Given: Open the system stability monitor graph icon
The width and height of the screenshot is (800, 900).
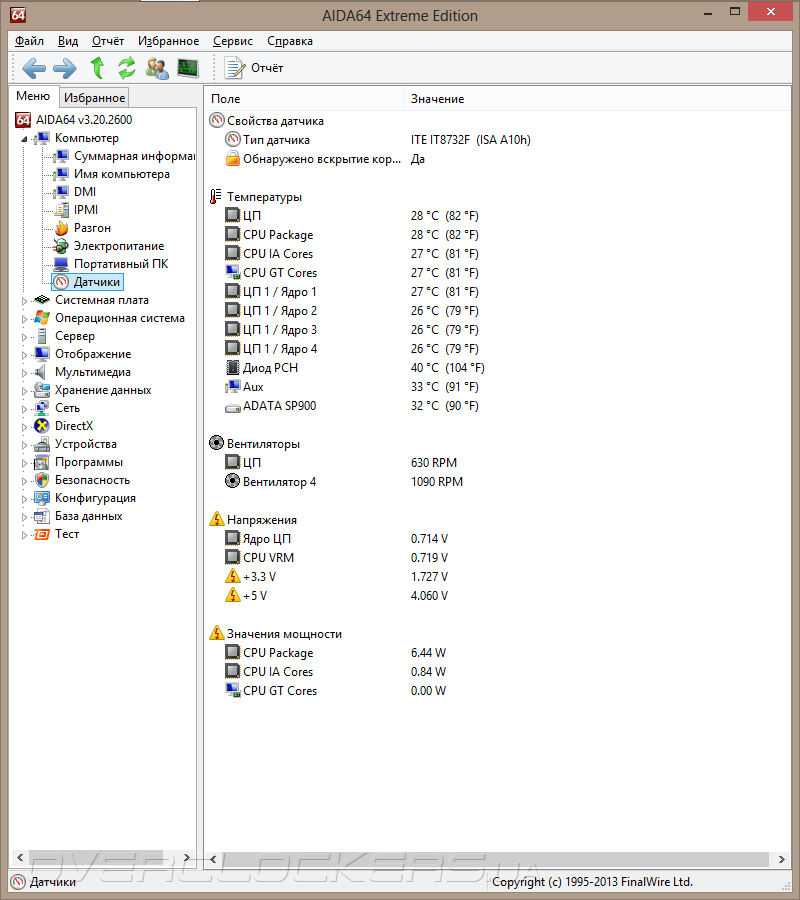Looking at the screenshot, I should click(x=188, y=68).
